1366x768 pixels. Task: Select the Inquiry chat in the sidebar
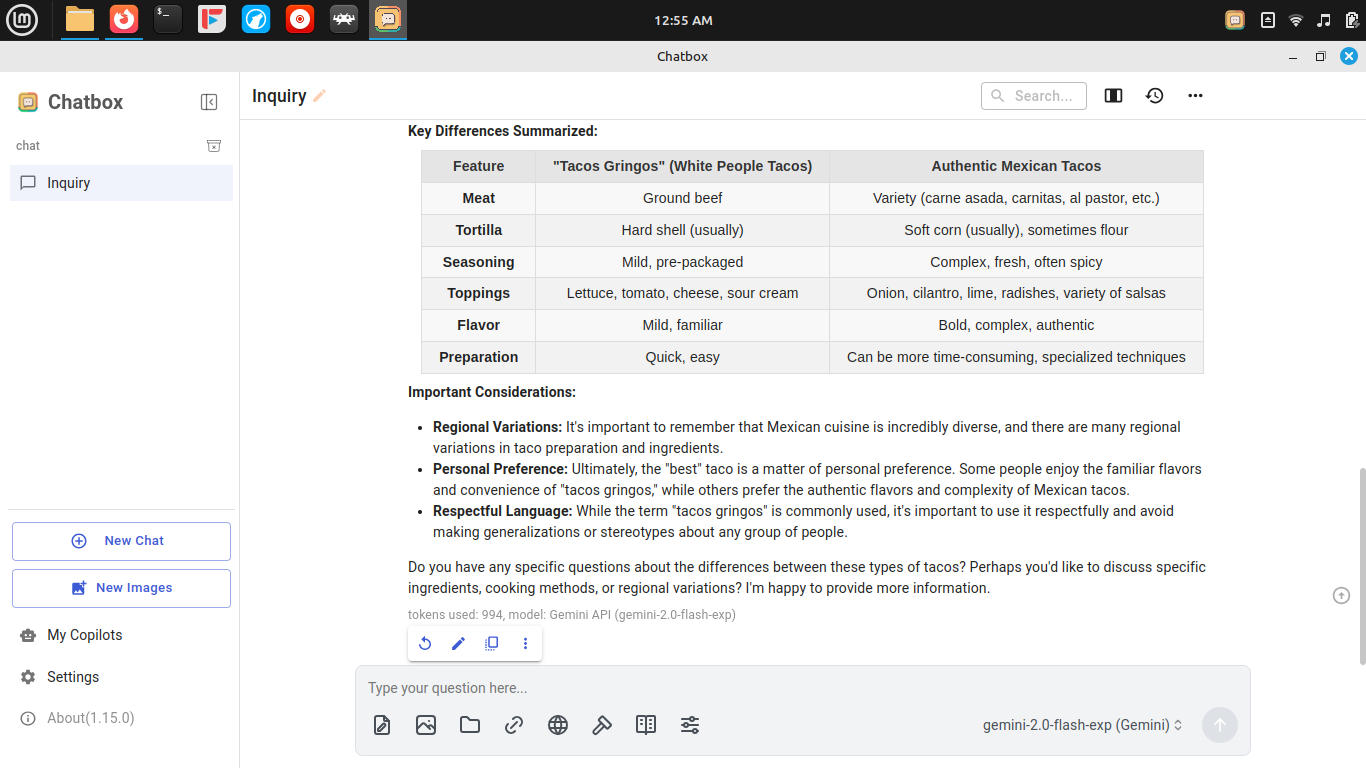pos(121,183)
